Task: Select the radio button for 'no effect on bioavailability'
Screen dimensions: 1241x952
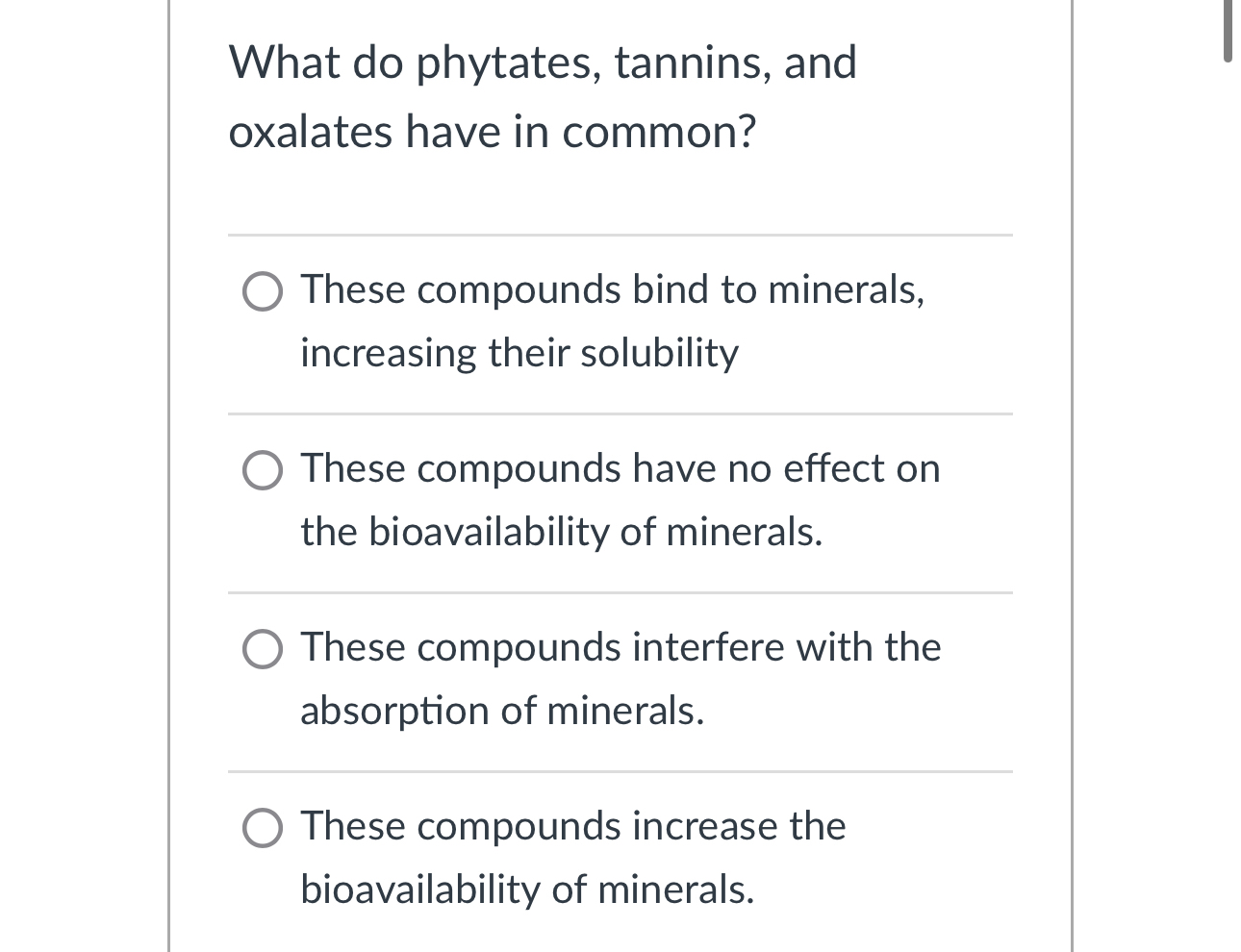Action: coord(262,470)
